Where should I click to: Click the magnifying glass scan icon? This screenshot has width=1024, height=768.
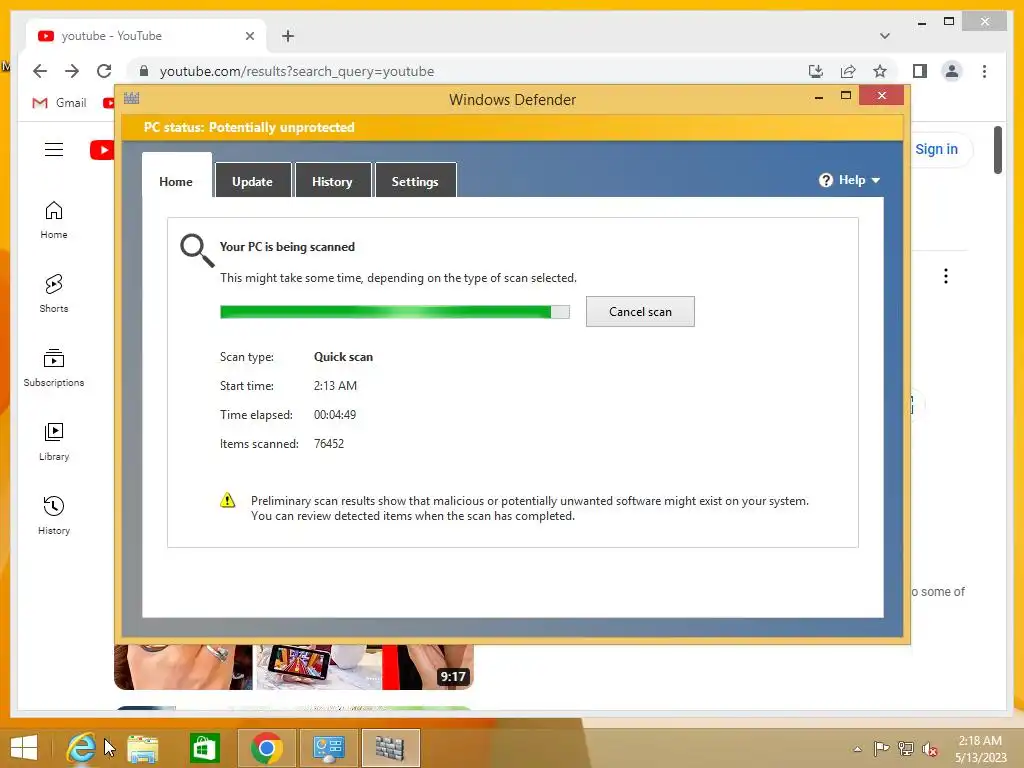197,250
